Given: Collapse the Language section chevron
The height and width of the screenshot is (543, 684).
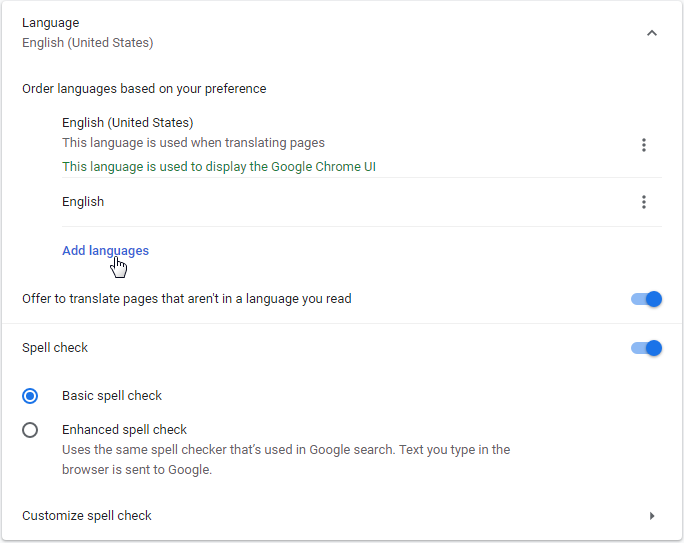Looking at the screenshot, I should click(x=652, y=33).
